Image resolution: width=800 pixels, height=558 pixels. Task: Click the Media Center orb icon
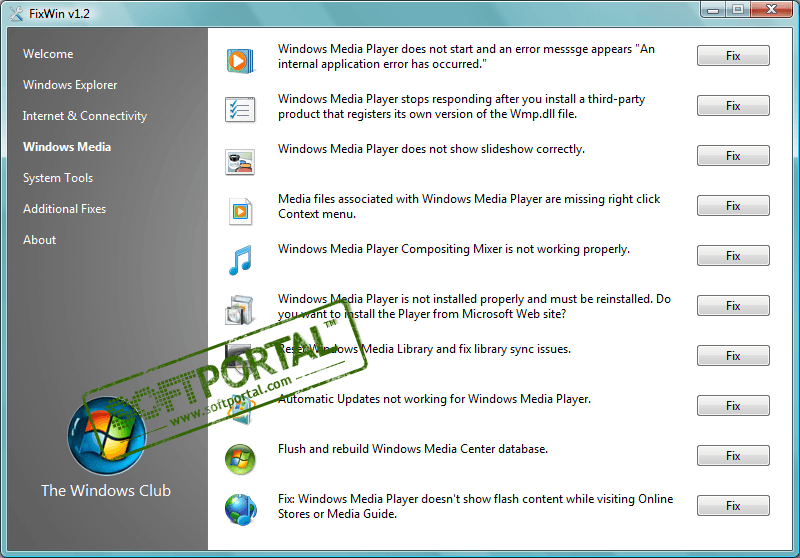pos(240,460)
